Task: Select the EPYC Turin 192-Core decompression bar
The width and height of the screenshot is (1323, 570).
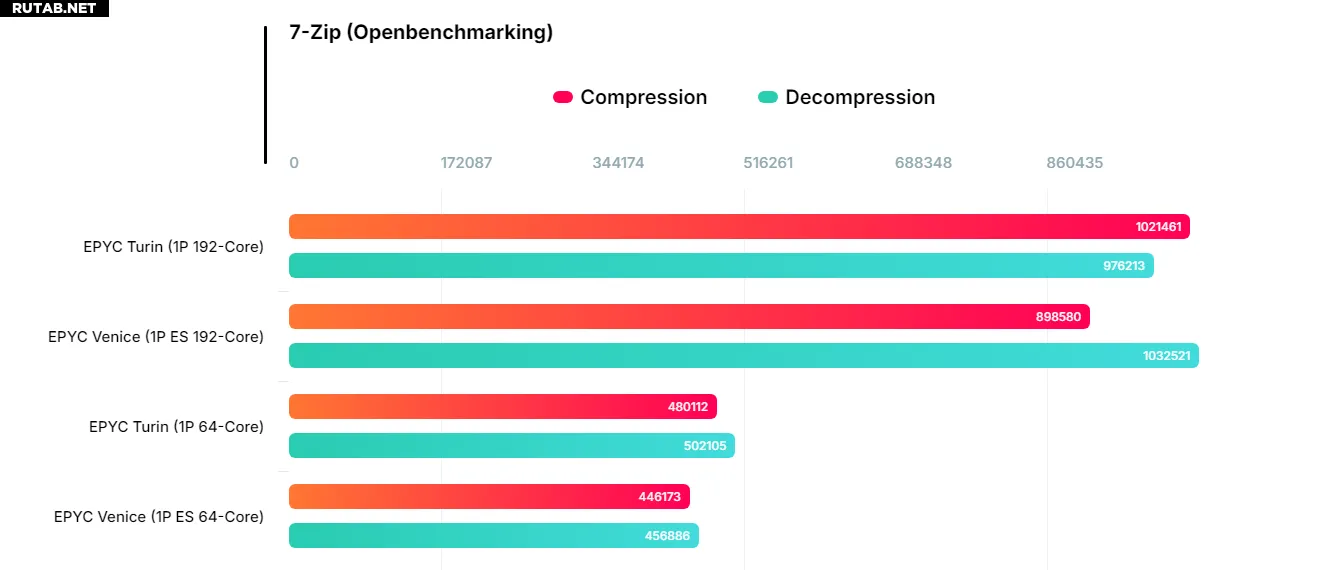Action: coord(721,266)
